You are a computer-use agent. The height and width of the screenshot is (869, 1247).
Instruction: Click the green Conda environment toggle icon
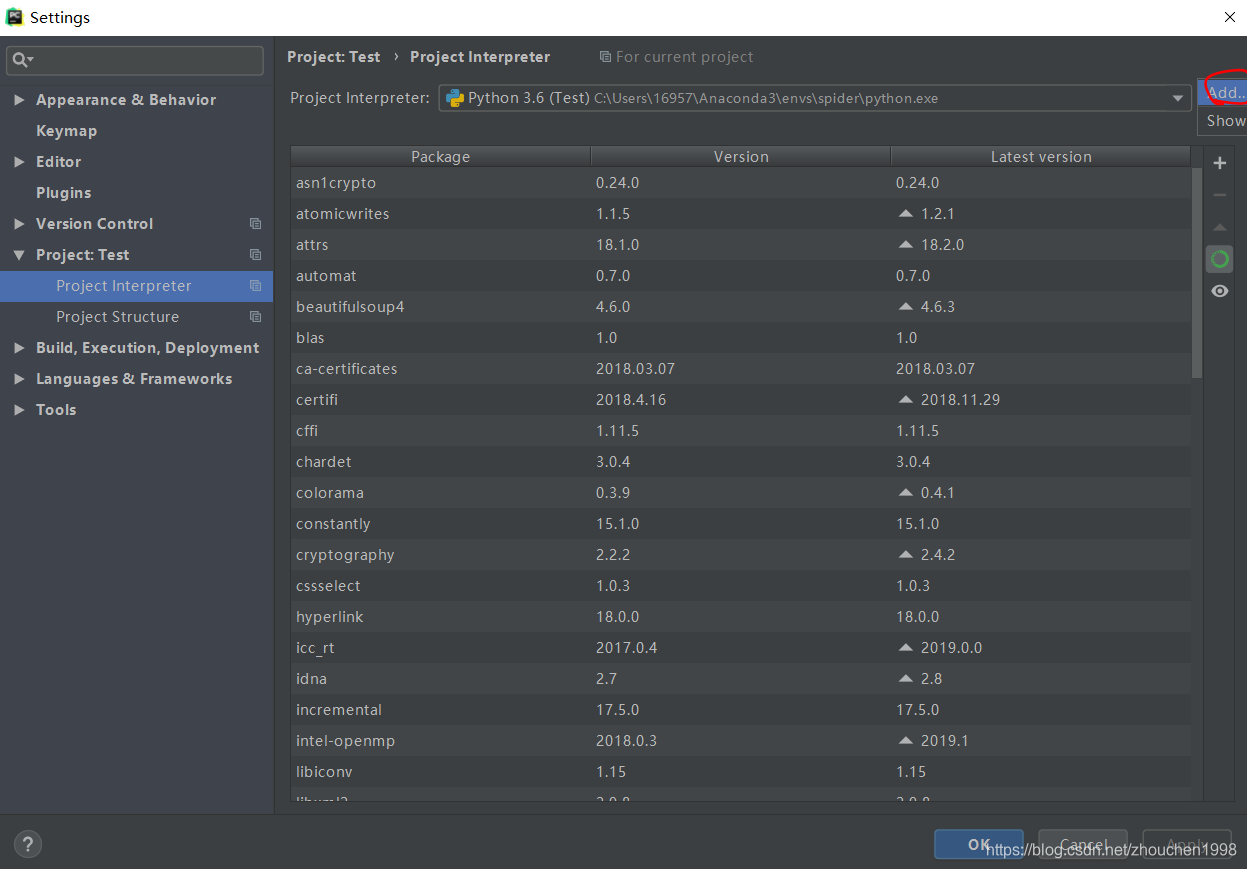1219,259
